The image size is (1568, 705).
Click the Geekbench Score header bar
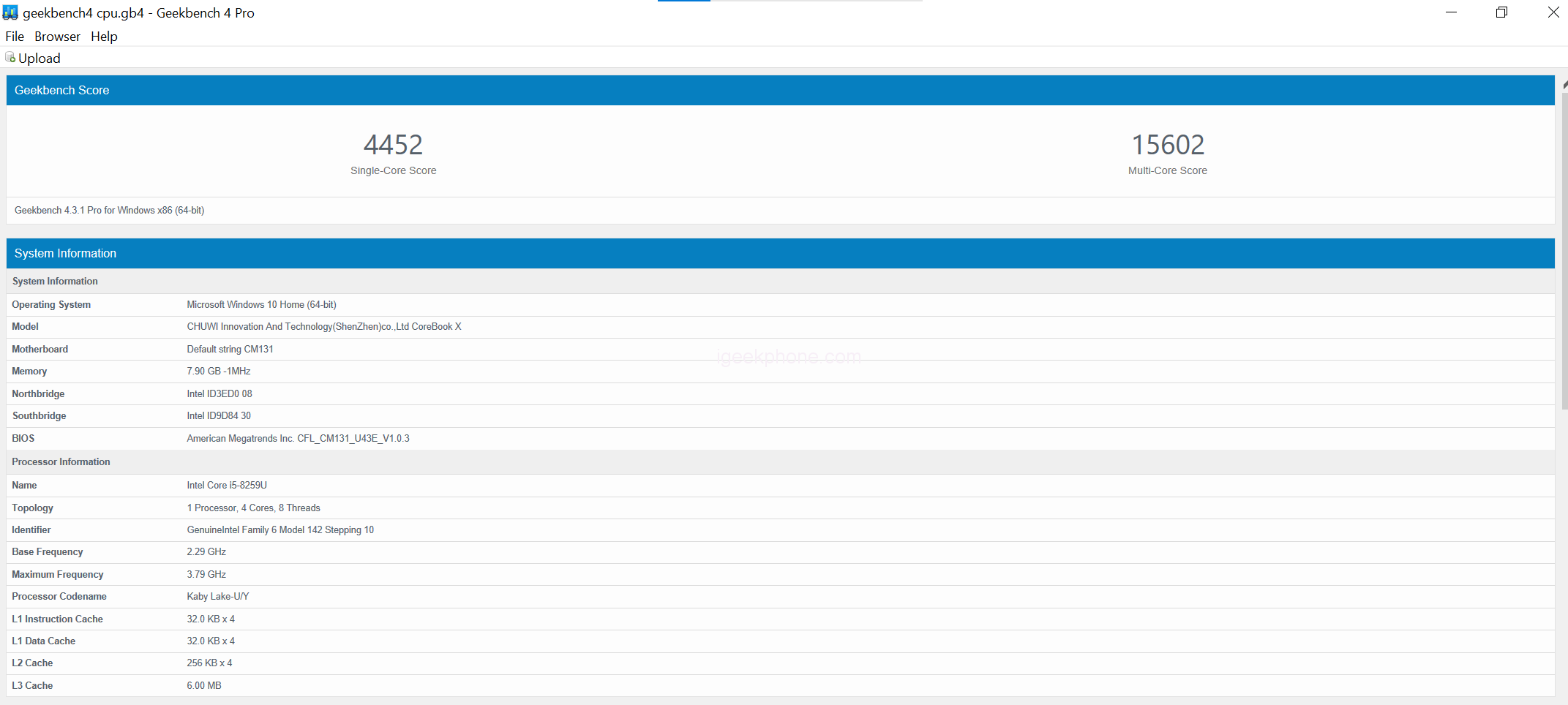(x=780, y=90)
